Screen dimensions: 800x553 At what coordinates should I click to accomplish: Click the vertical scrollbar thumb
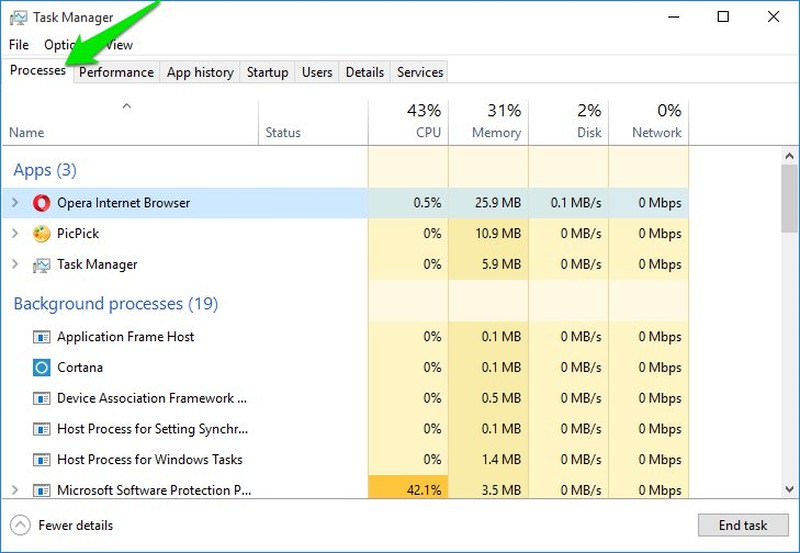point(790,198)
